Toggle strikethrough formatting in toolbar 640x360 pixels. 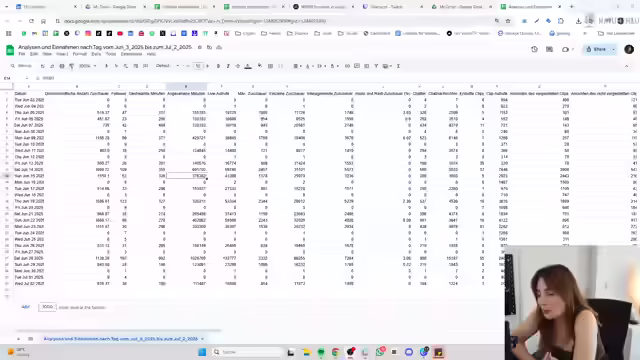coord(238,66)
